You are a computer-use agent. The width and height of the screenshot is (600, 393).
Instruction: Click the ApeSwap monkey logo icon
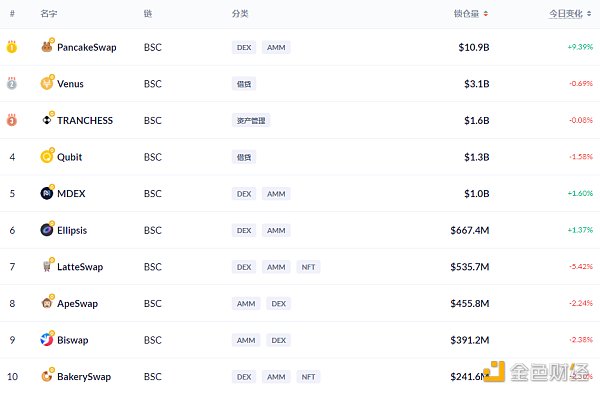47,303
